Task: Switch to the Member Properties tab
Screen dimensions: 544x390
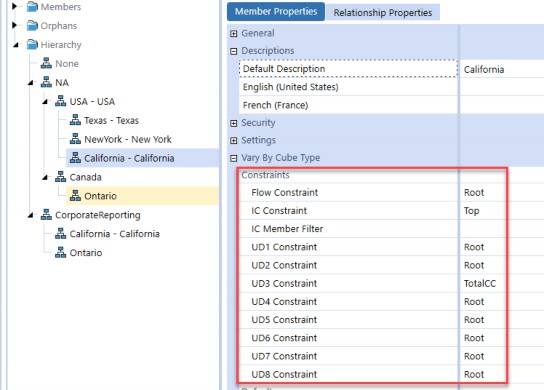Action: [276, 11]
